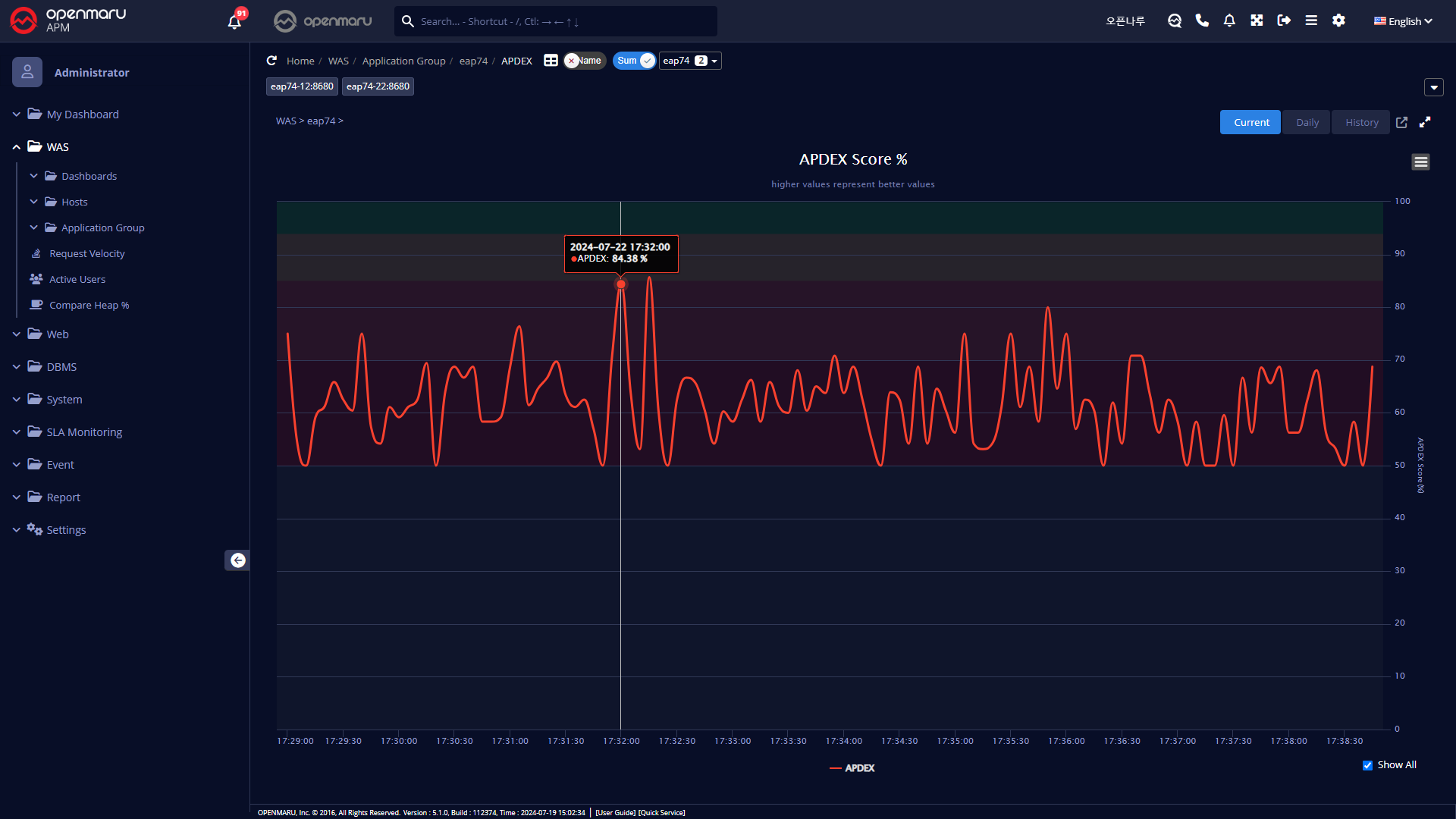This screenshot has width=1456, height=819.
Task: Click the notification bell with 91 badge
Action: (234, 21)
